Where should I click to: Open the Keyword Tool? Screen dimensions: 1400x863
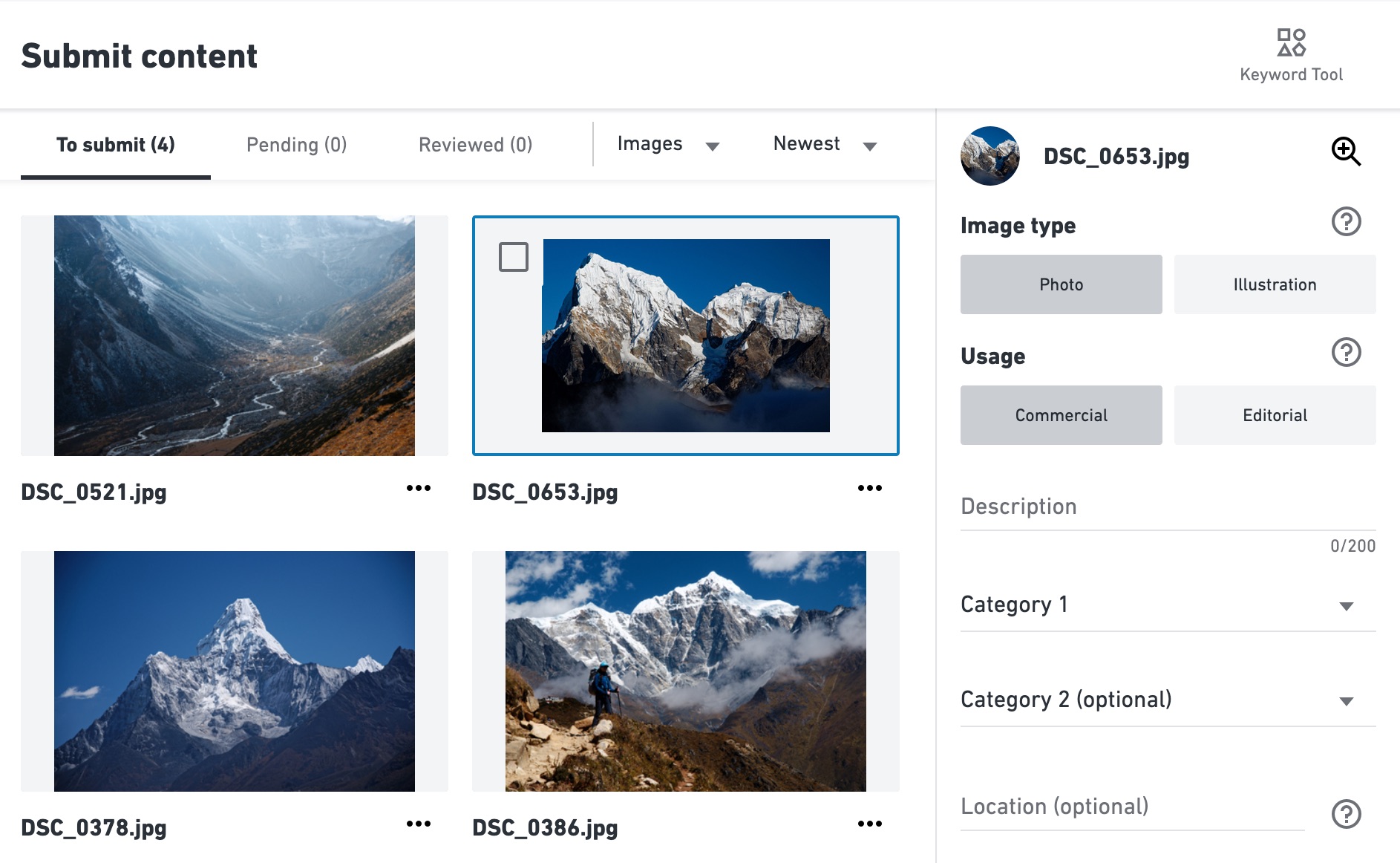pos(1291,54)
